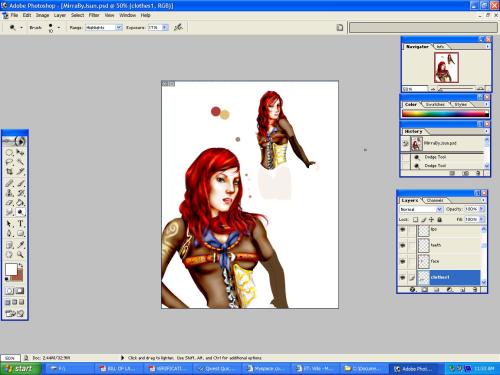This screenshot has width=500, height=375.
Task: Open the Exposure slider arrow
Action: point(165,28)
